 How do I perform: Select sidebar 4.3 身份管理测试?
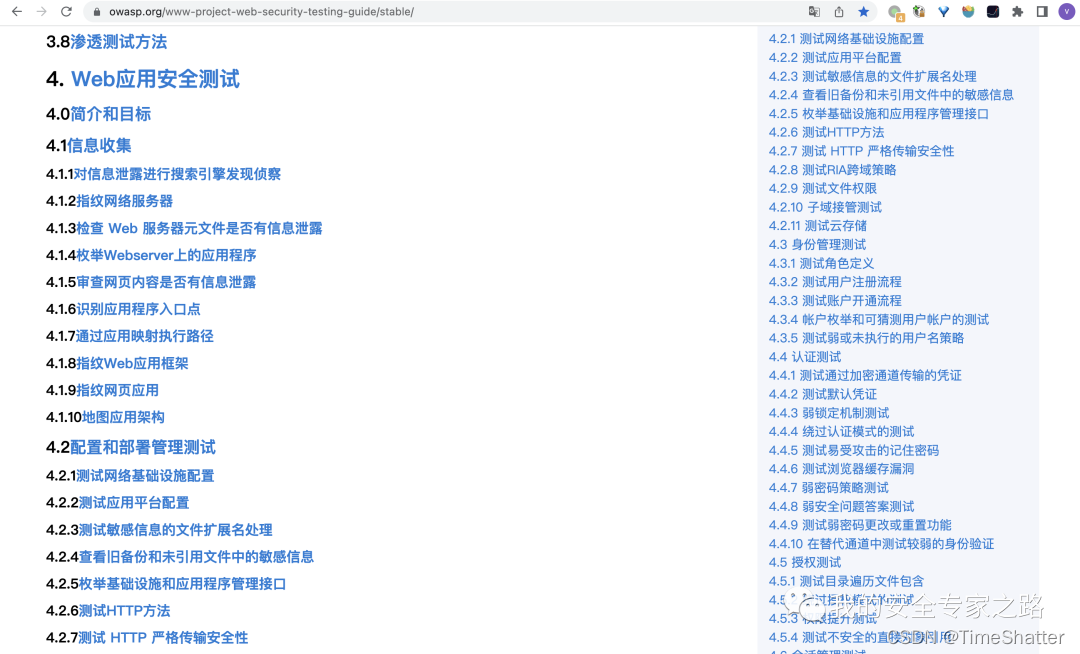(818, 244)
